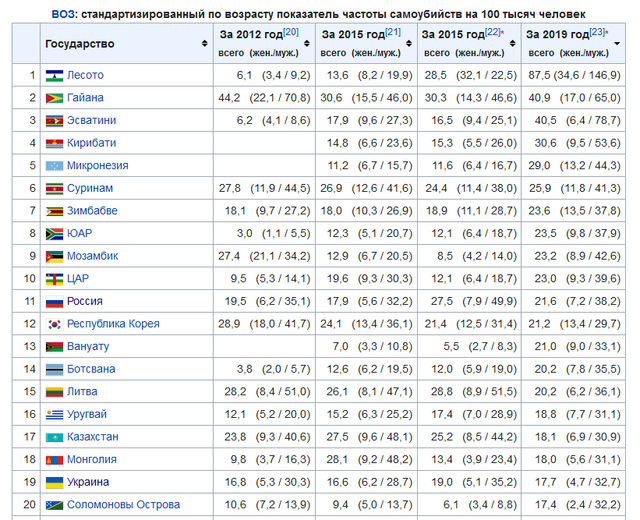The width and height of the screenshot is (640, 520).
Task: Open the Вануату country link
Action: coord(88,347)
